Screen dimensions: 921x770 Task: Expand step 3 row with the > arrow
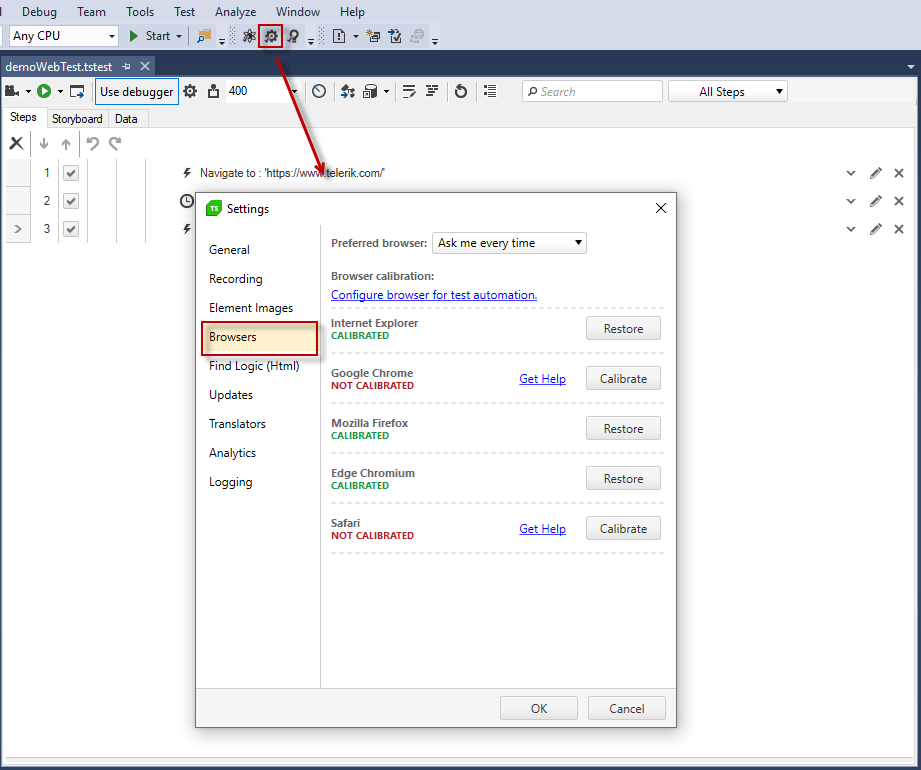point(18,229)
